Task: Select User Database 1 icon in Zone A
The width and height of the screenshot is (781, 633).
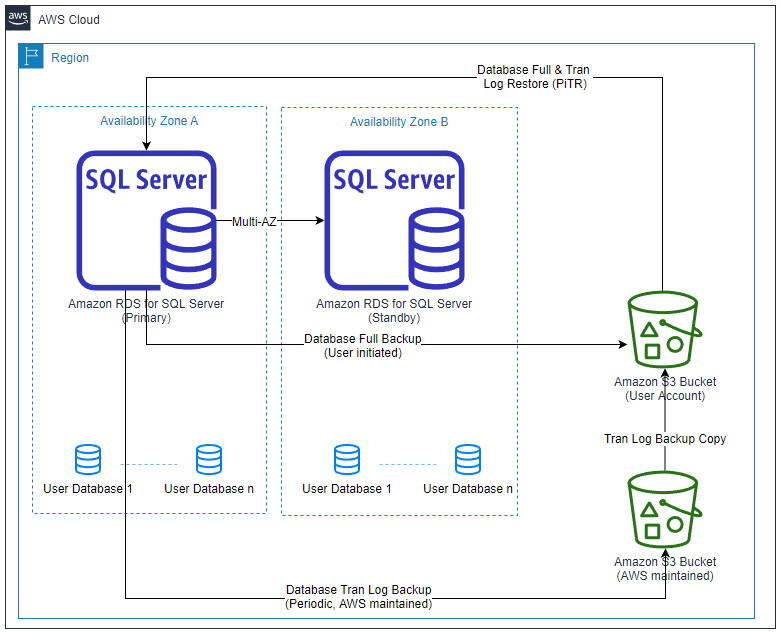Action: 88,459
